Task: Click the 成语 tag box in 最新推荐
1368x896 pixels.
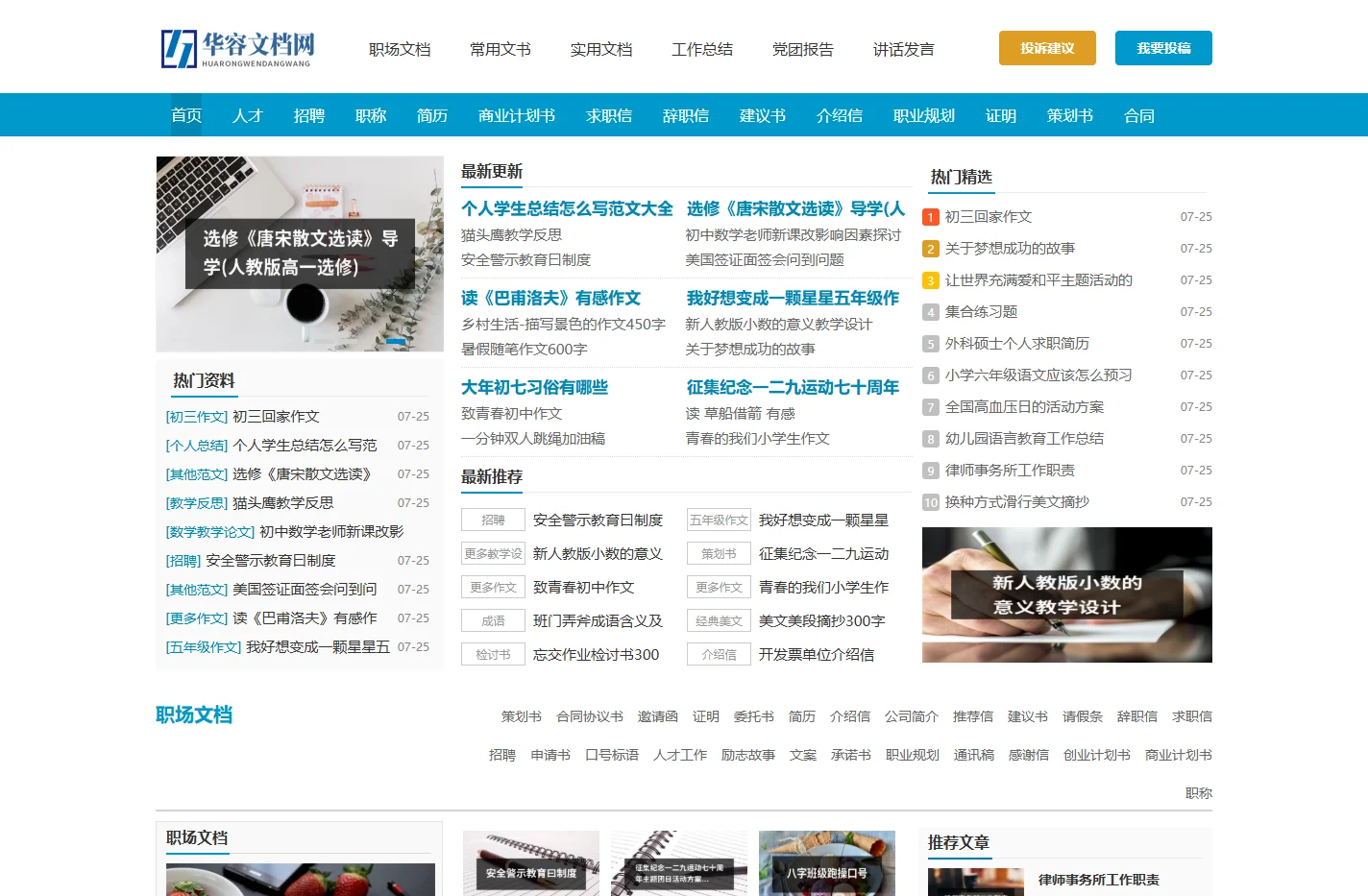Action: tap(493, 620)
